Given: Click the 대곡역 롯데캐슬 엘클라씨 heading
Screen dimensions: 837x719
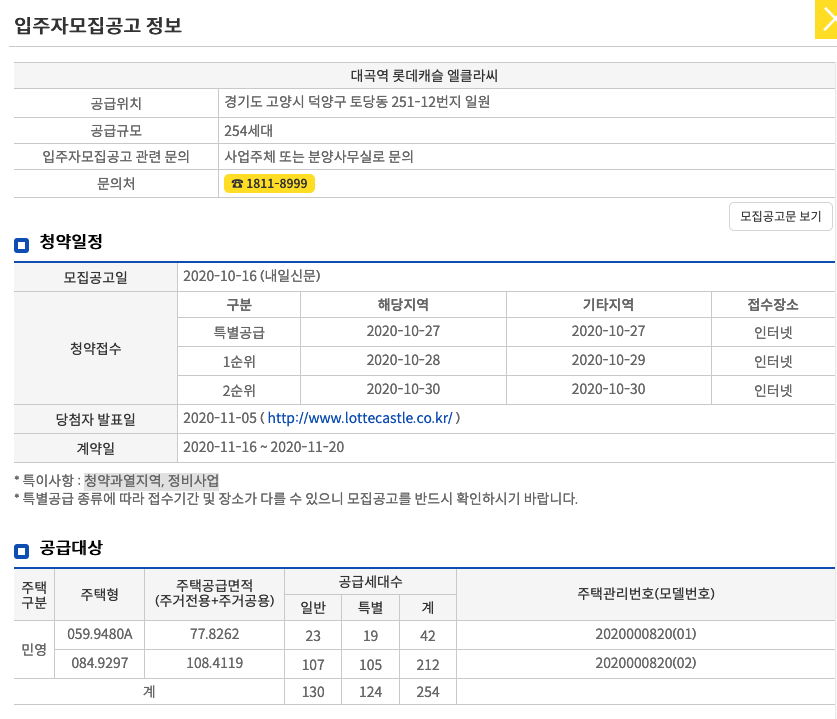Looking at the screenshot, I should tap(424, 76).
